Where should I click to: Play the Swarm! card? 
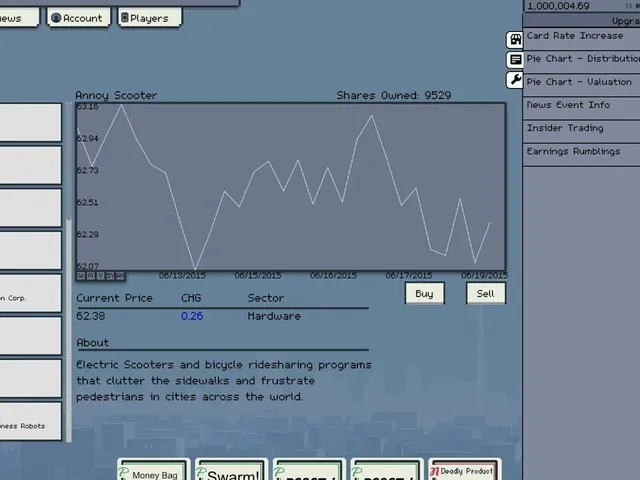[x=231, y=470]
